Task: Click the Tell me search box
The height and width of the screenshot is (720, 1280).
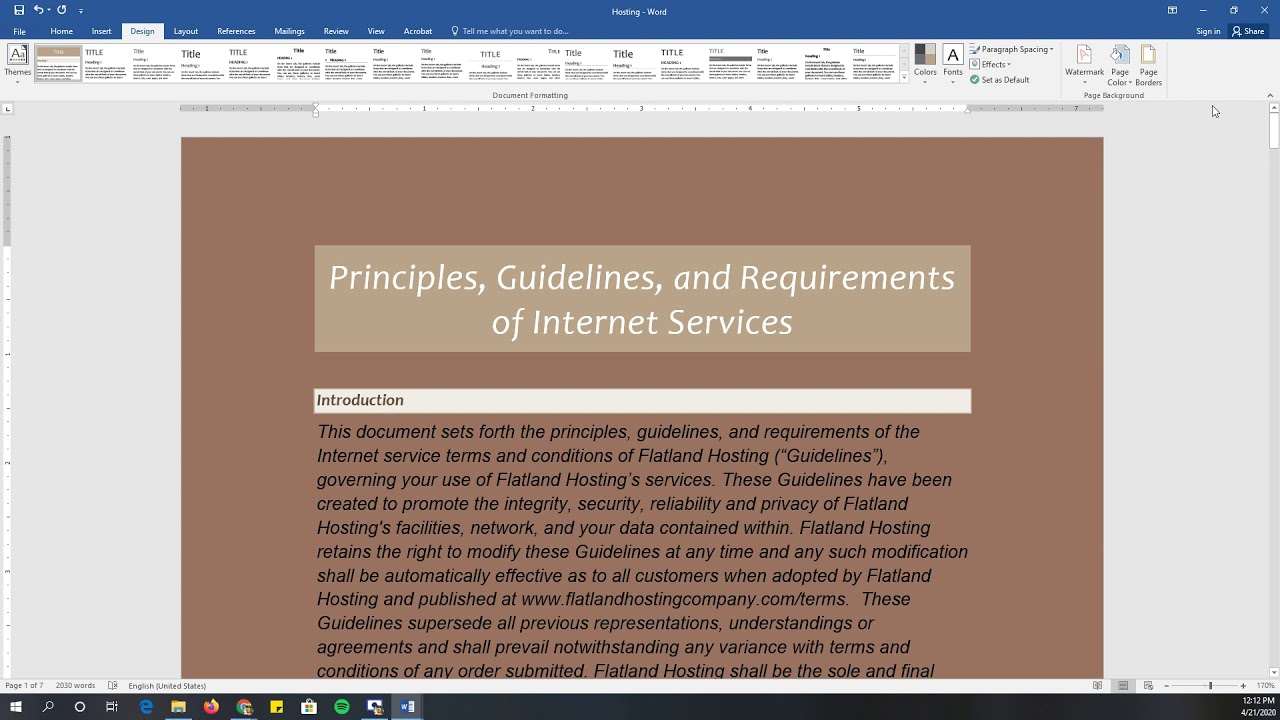Action: pyautogui.click(x=510, y=31)
